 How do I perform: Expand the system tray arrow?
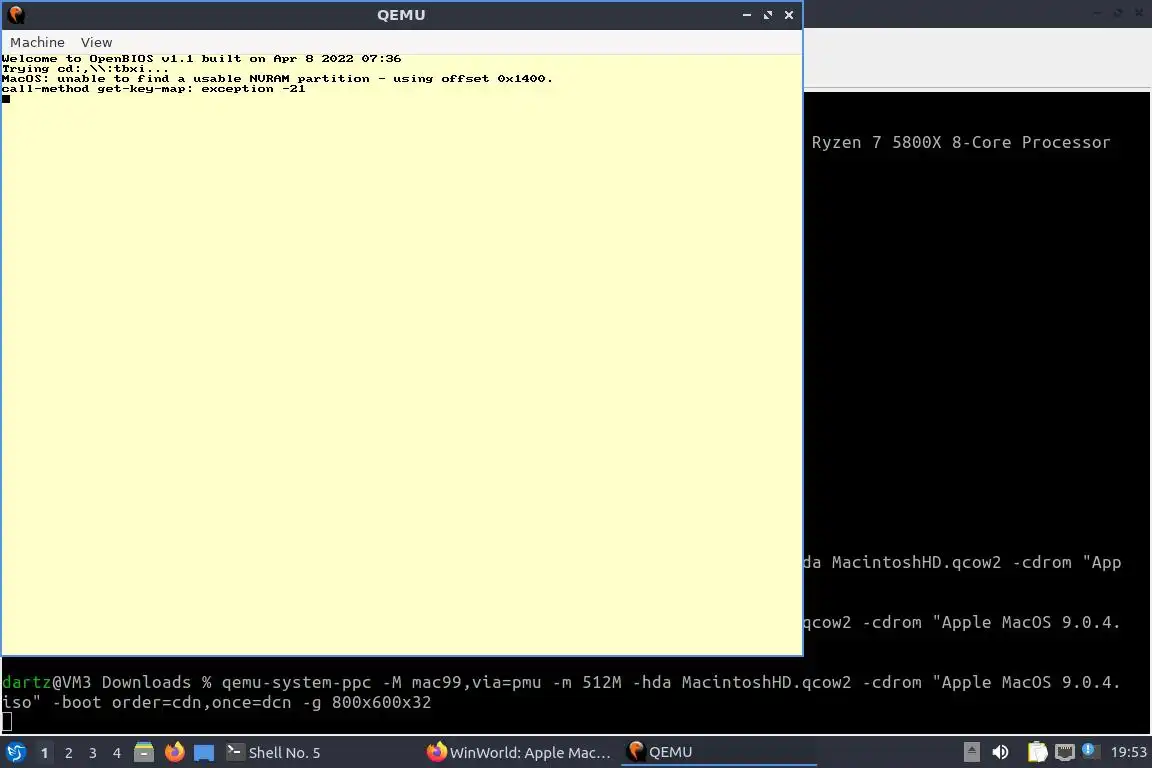click(x=971, y=753)
